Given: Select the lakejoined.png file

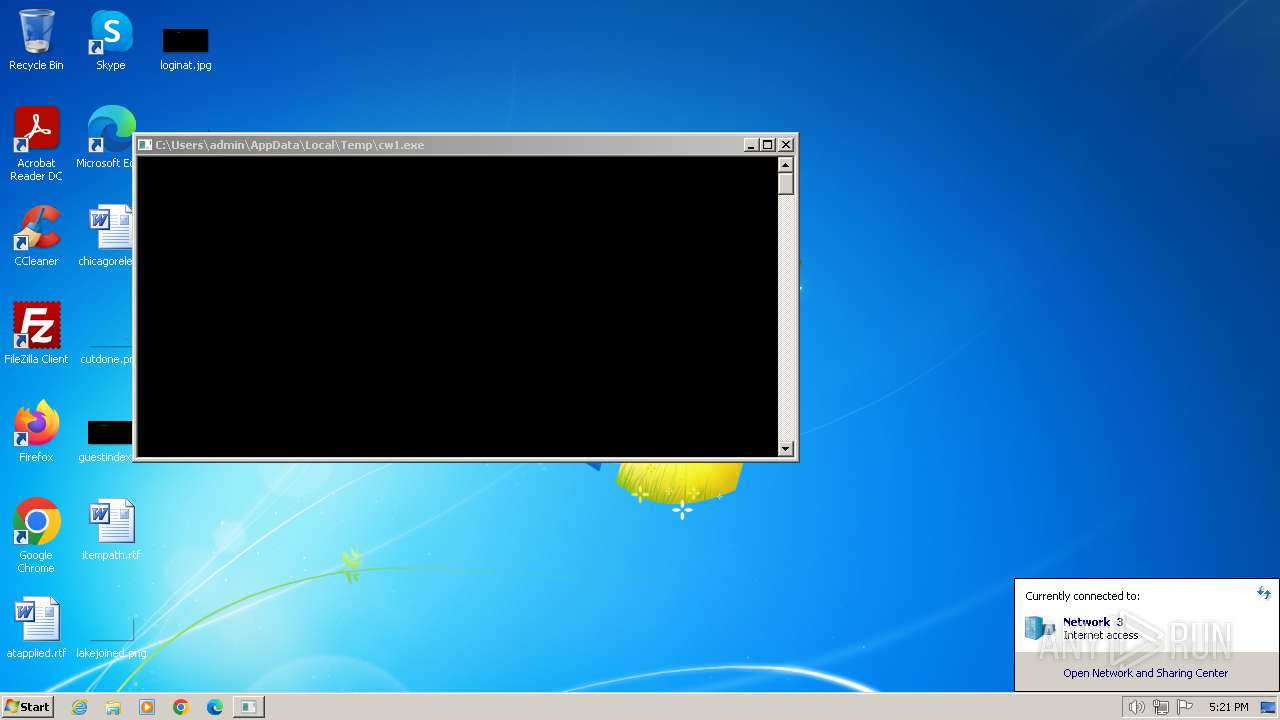Looking at the screenshot, I should tap(111, 640).
